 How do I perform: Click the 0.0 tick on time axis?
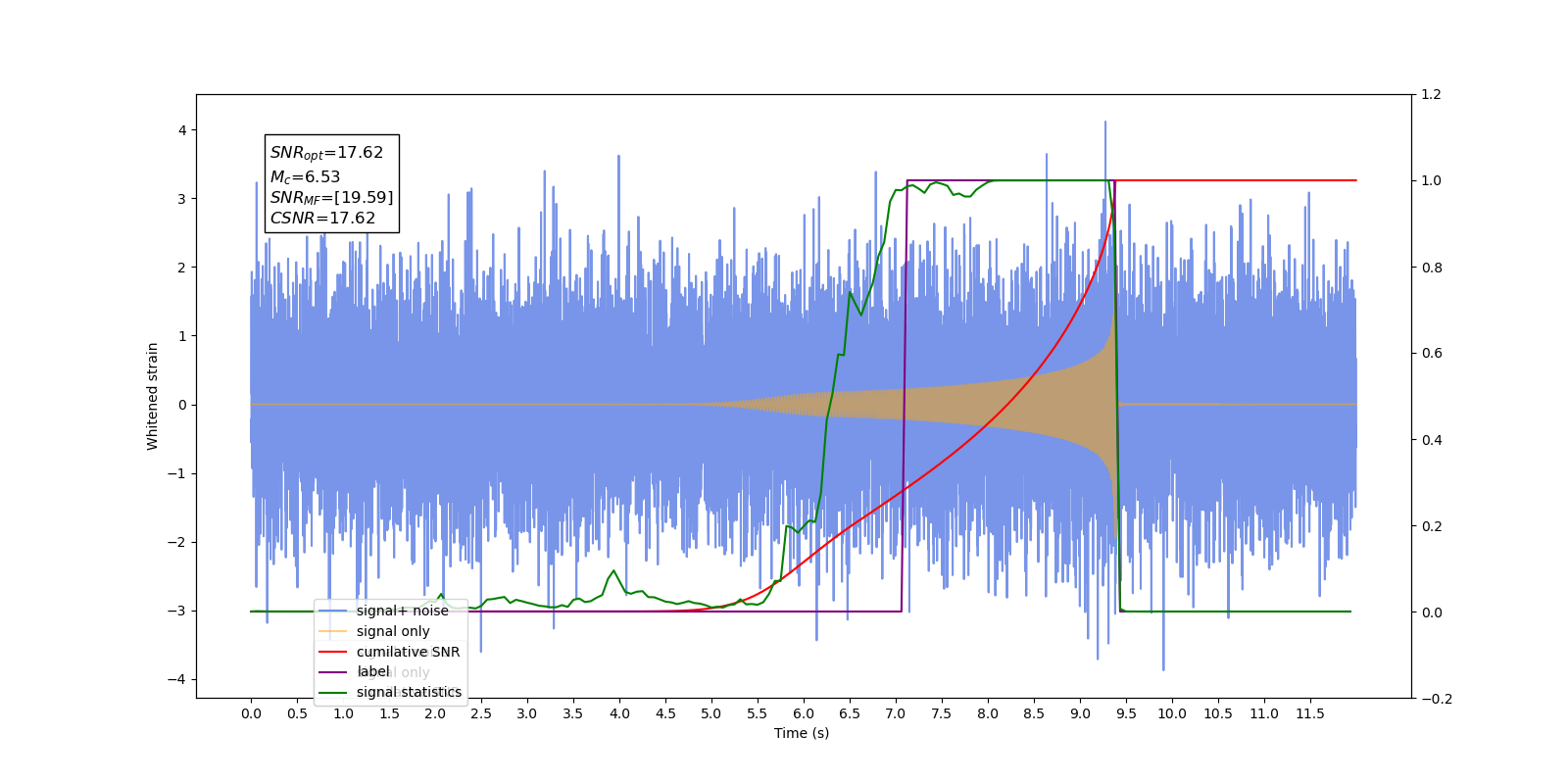pos(251,713)
